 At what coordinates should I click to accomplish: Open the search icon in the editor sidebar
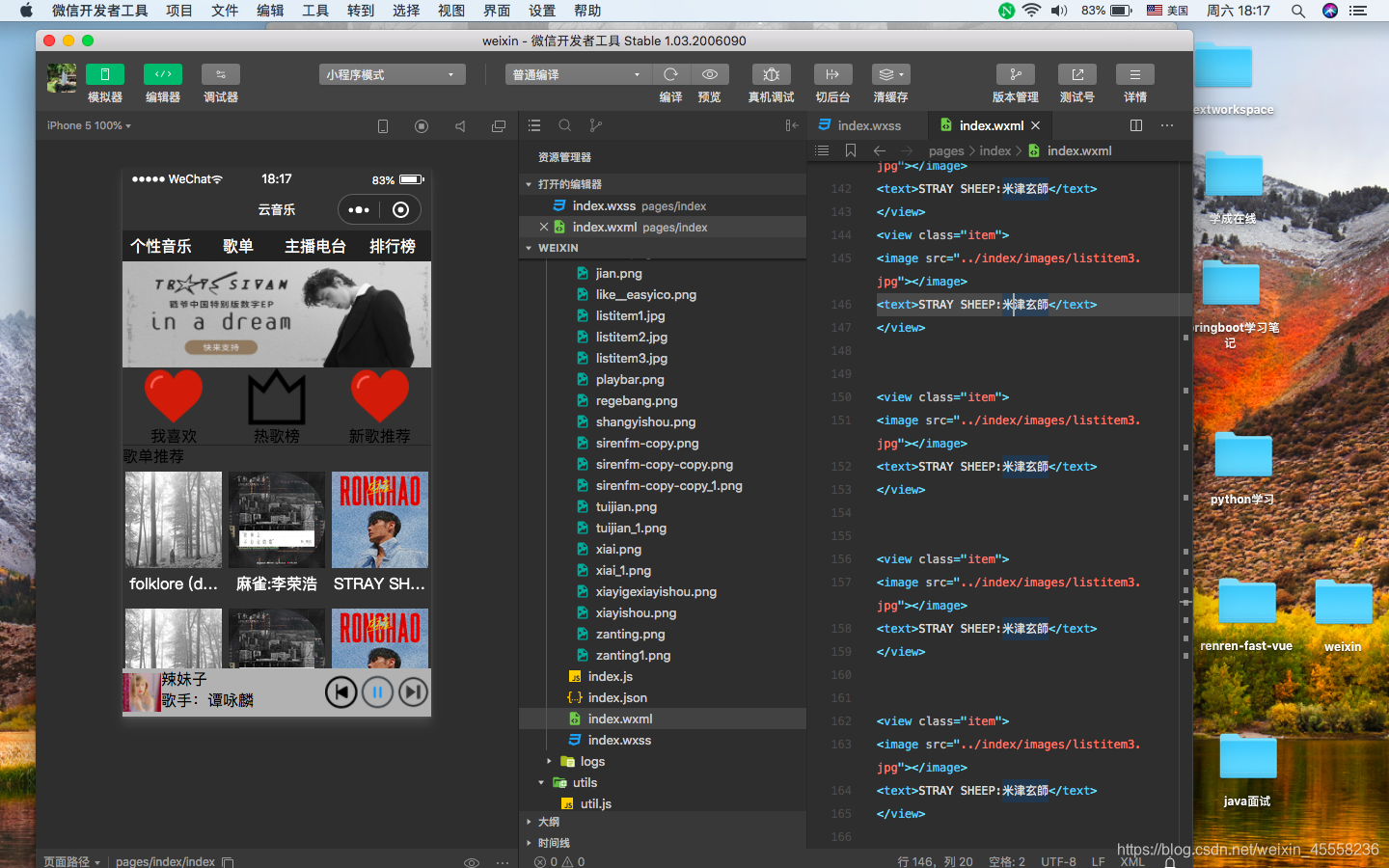coord(565,125)
